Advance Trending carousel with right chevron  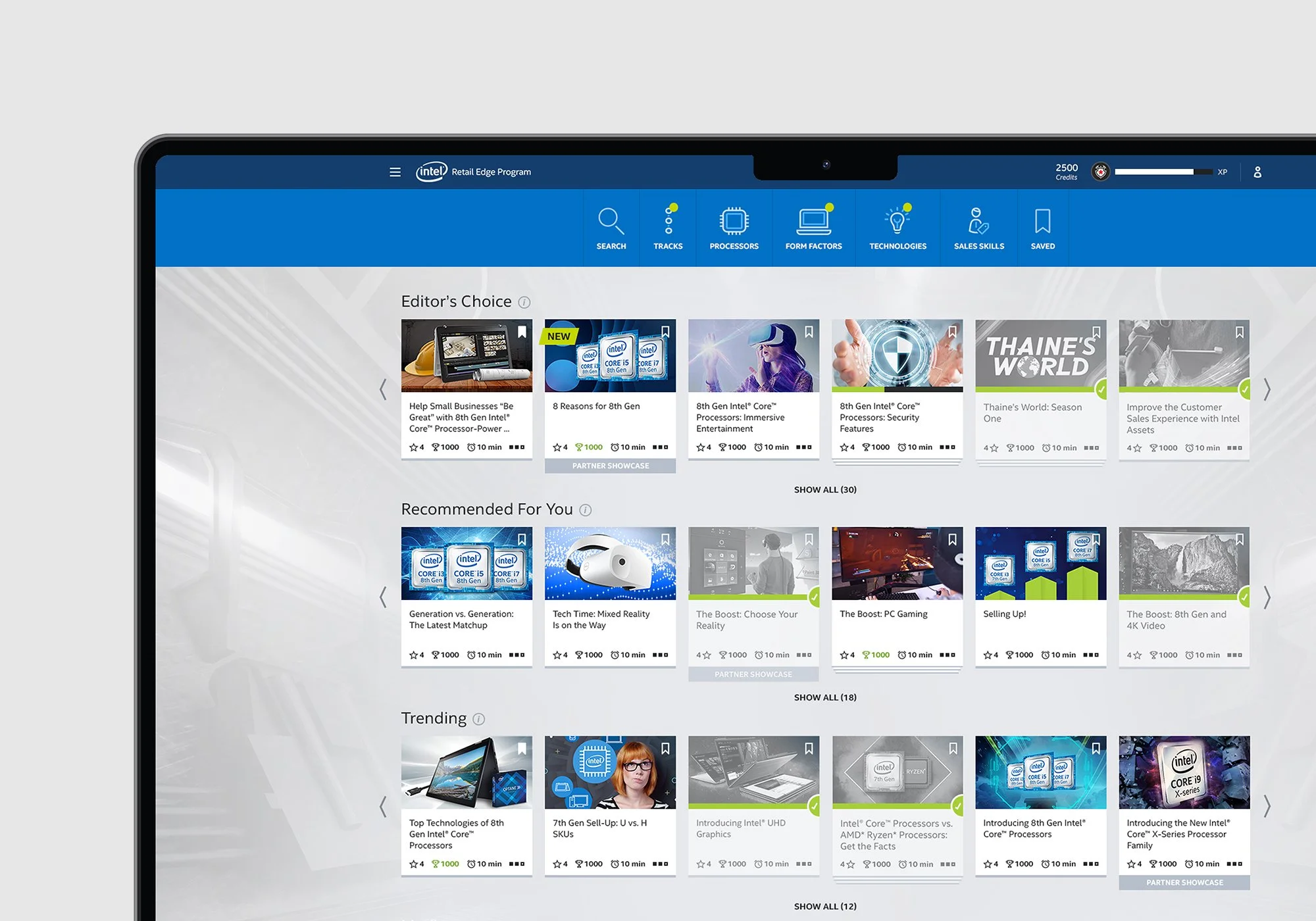point(1267,806)
